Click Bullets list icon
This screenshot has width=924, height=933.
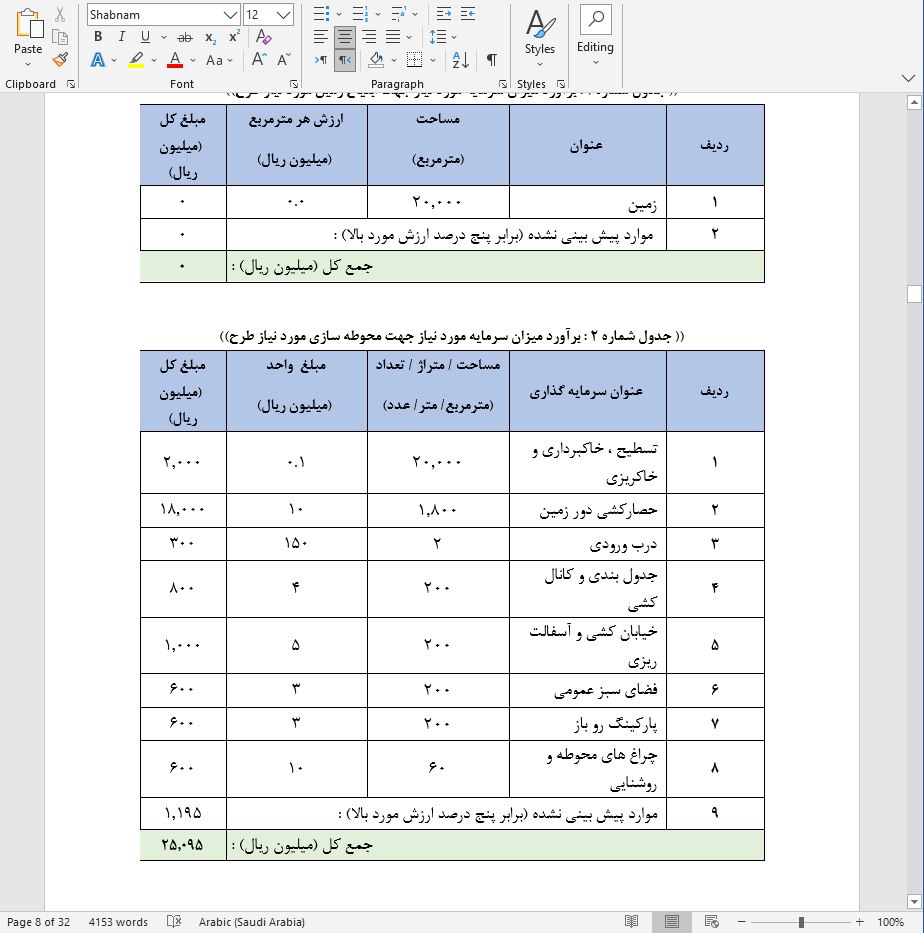(x=321, y=14)
